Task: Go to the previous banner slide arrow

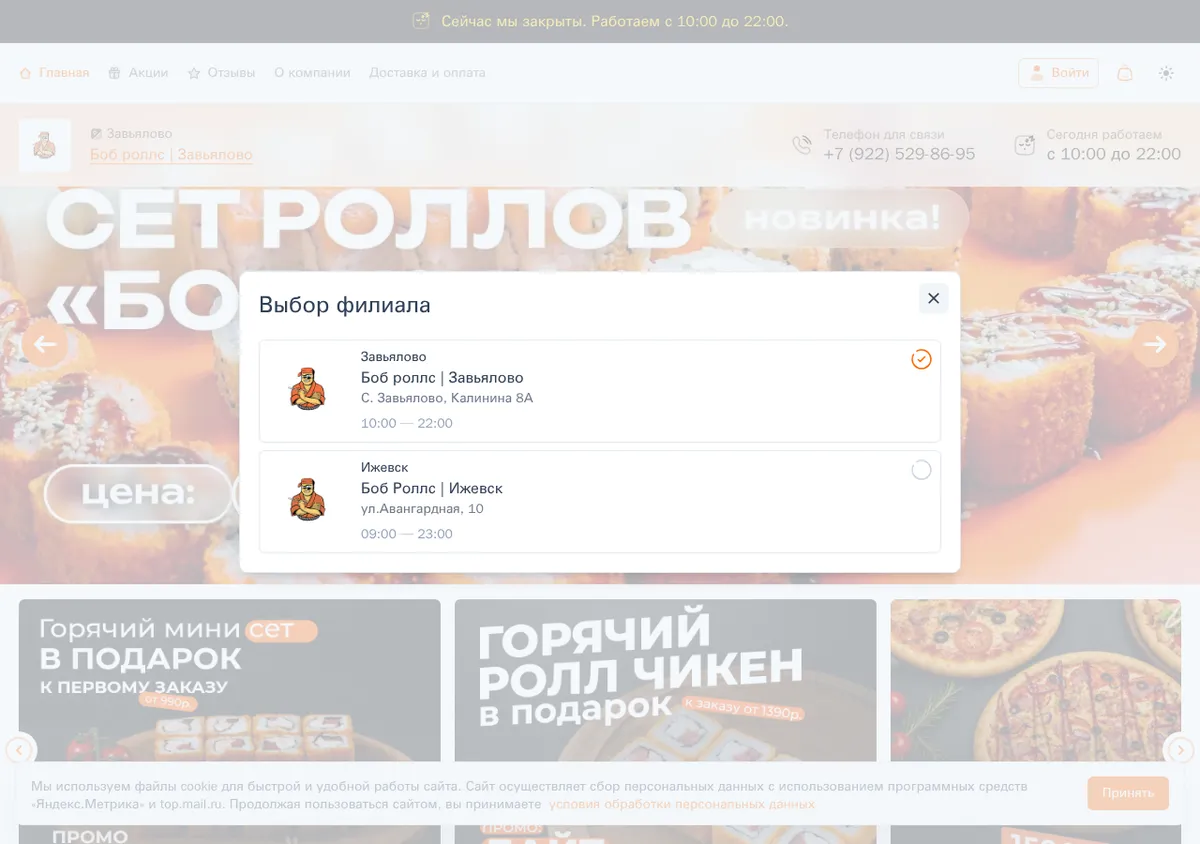Action: [x=45, y=344]
